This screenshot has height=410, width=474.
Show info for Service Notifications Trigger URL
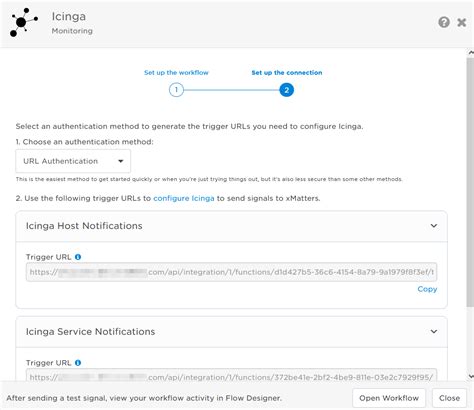pos(78,363)
